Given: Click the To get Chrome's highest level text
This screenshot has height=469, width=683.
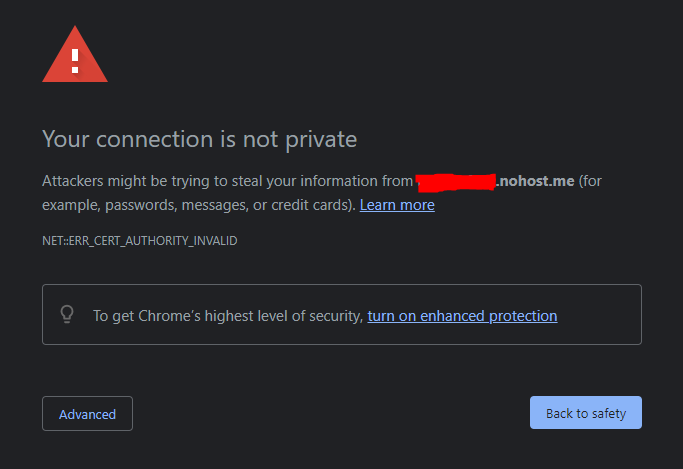Looking at the screenshot, I should 227,316.
